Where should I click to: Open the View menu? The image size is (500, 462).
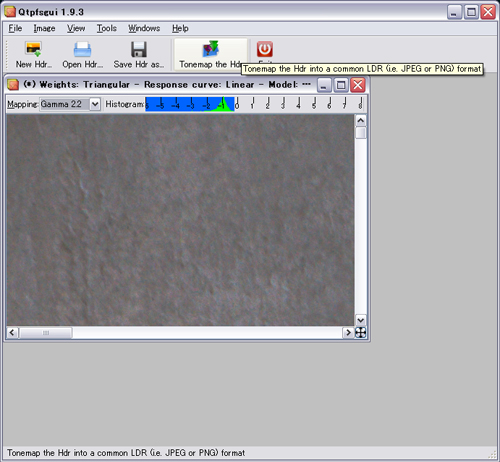[76, 28]
